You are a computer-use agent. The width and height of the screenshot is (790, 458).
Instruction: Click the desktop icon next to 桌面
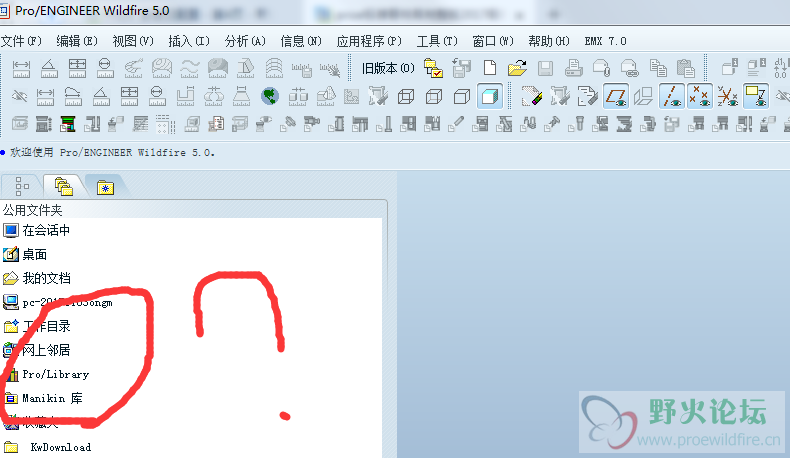[x=11, y=254]
